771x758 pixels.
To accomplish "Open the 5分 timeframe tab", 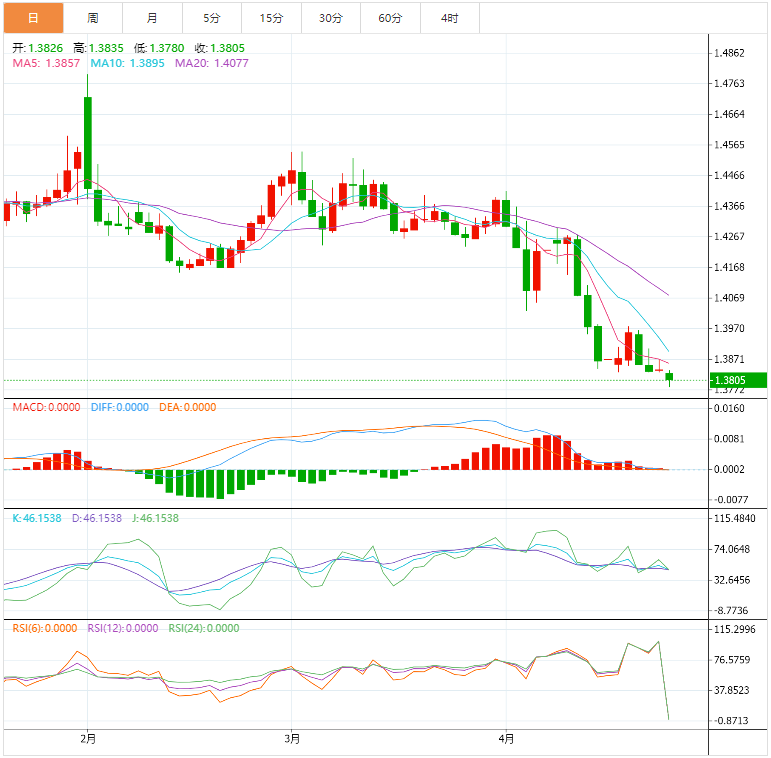I will point(212,18).
